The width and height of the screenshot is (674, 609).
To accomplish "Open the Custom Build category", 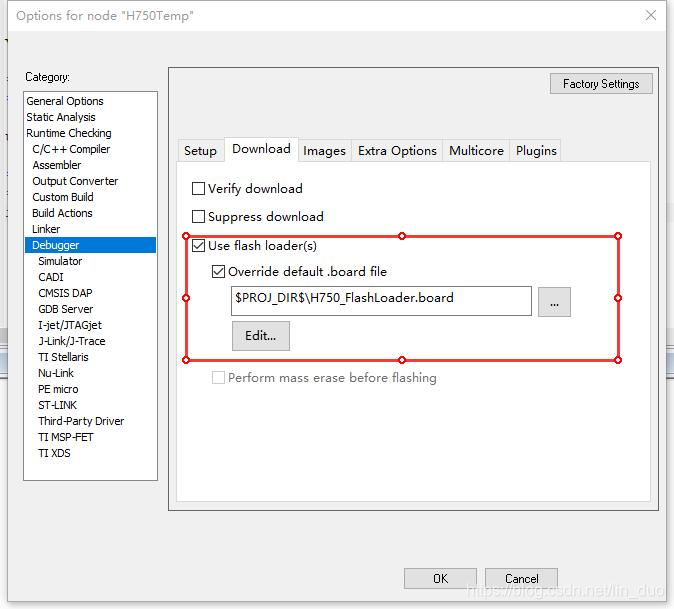I will pyautogui.click(x=90, y=197).
